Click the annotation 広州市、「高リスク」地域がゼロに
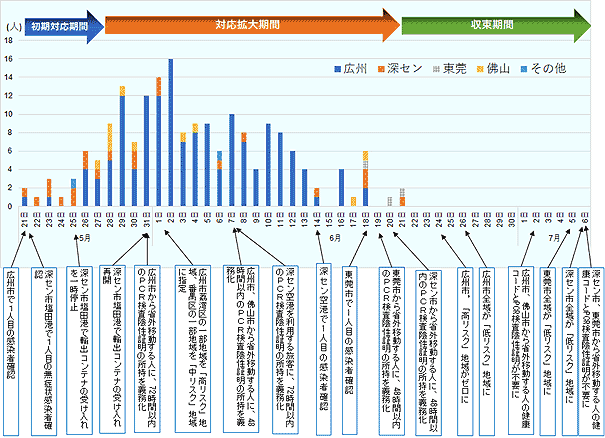The height and width of the screenshot is (438, 605). [x=464, y=351]
